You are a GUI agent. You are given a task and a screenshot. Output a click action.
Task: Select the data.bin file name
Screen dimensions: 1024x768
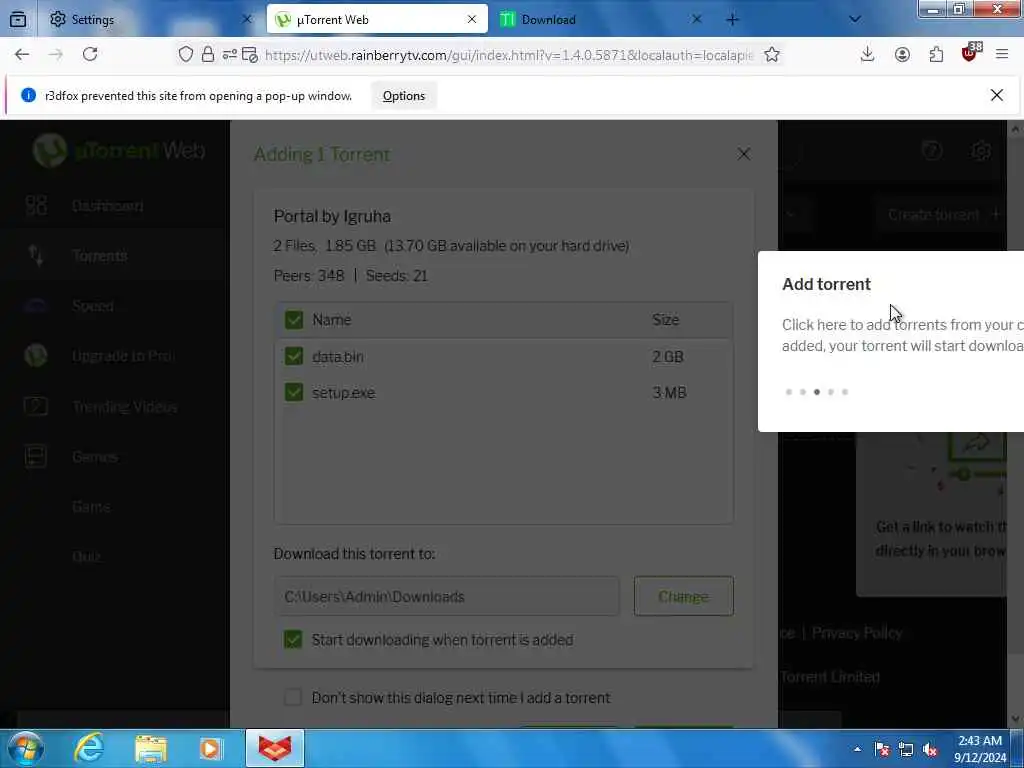[338, 357]
